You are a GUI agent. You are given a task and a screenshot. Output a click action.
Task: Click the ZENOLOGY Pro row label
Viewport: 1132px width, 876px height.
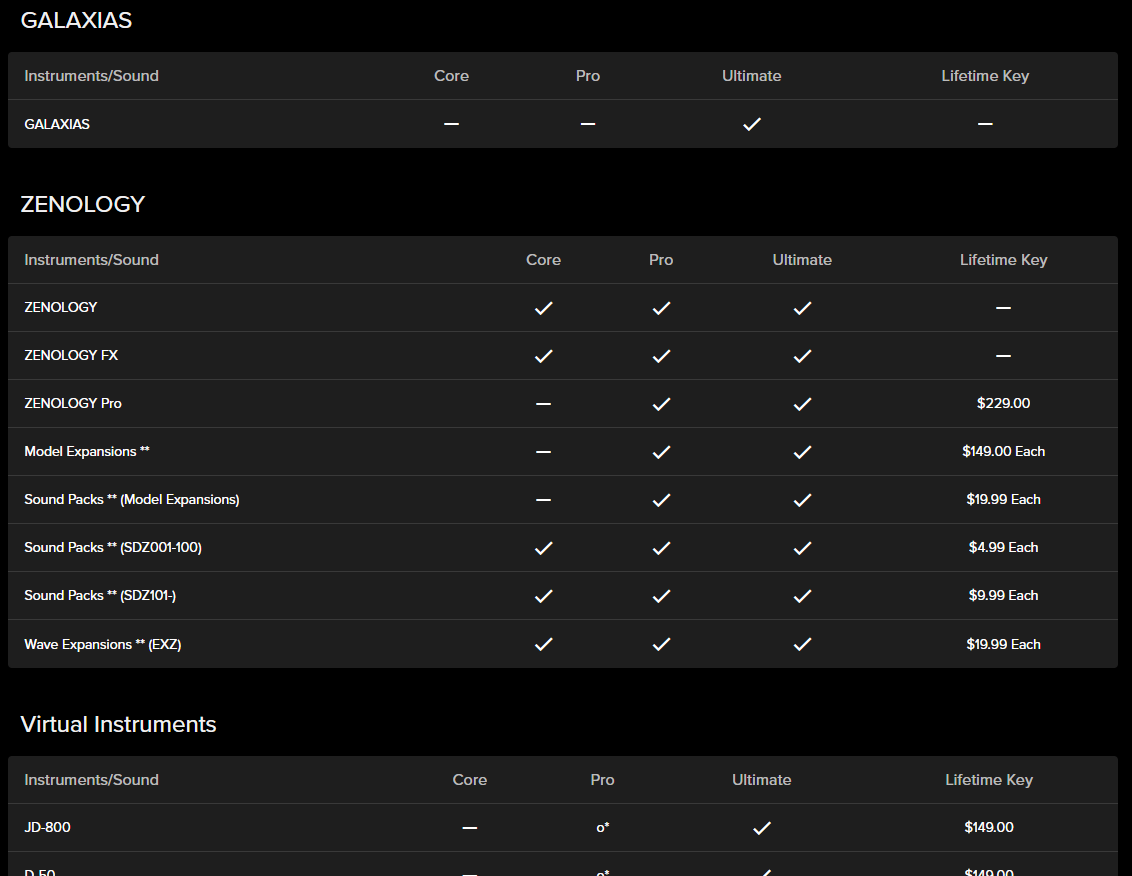(73, 403)
